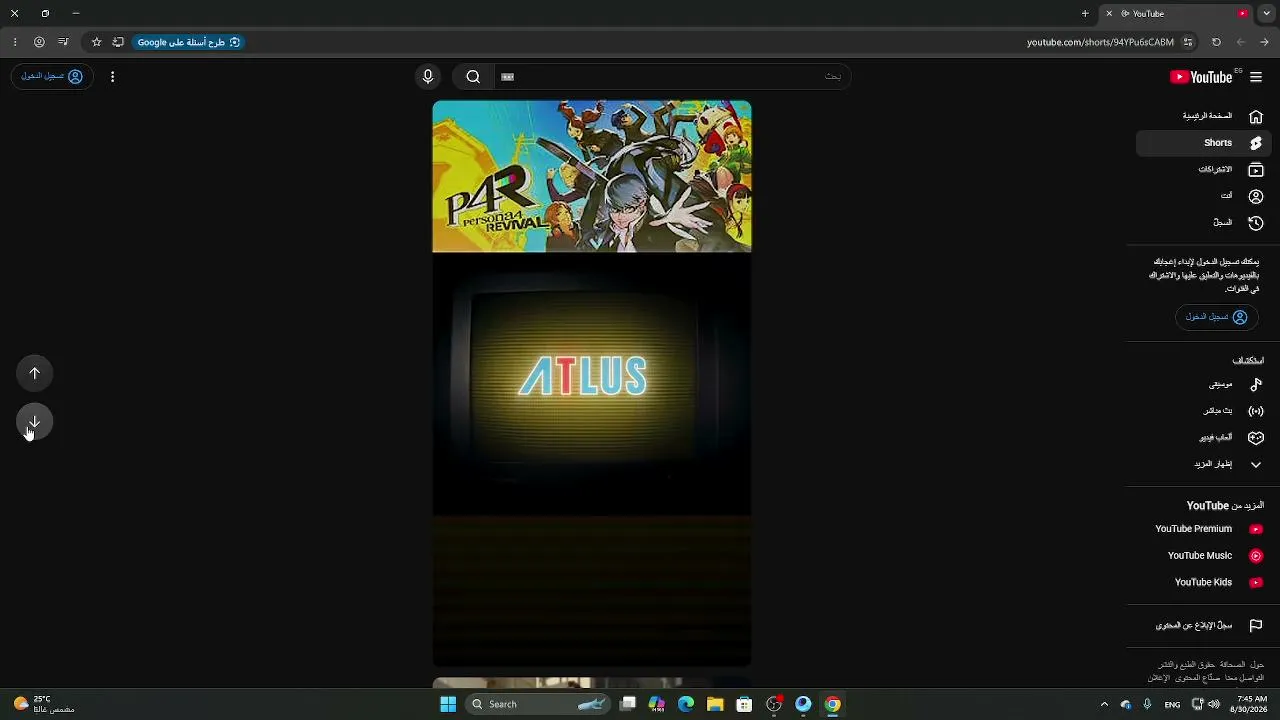Viewport: 1280px width, 720px height.
Task: Toggle the YouTube guide hamburger menu
Action: point(1256,77)
